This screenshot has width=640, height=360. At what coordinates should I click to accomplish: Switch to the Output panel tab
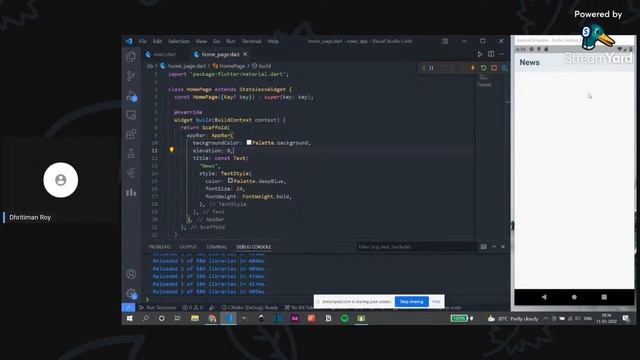click(x=188, y=247)
